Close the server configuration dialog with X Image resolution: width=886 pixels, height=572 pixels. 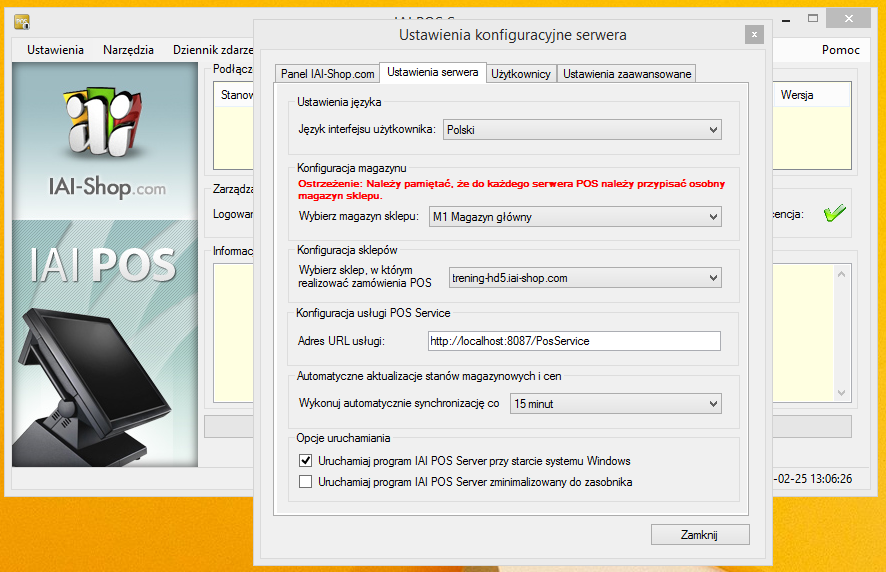pyautogui.click(x=754, y=35)
